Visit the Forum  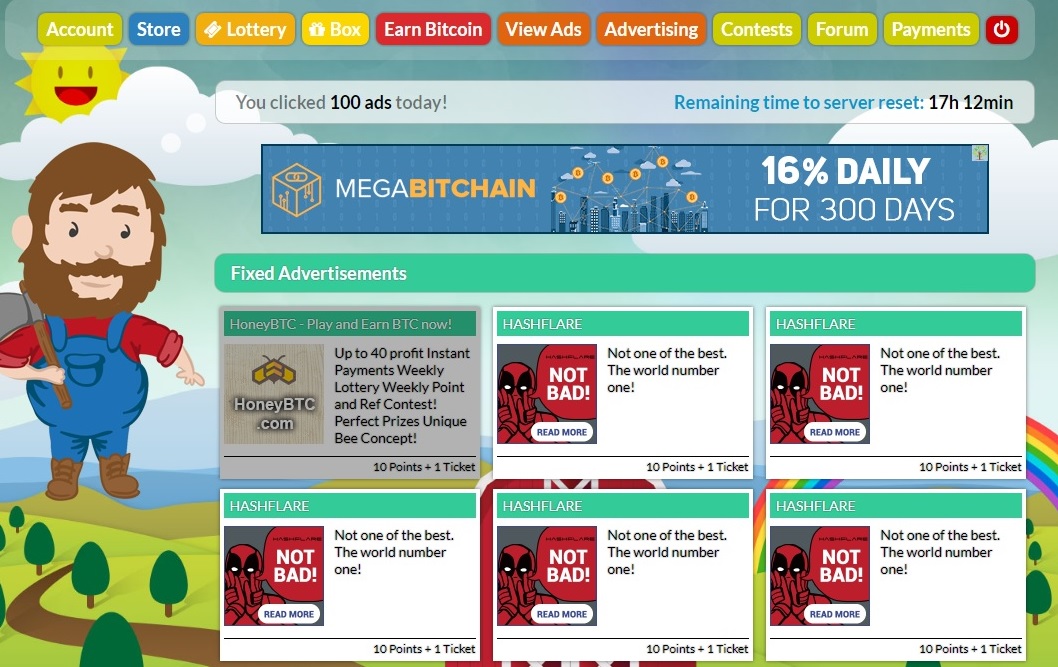coord(842,30)
